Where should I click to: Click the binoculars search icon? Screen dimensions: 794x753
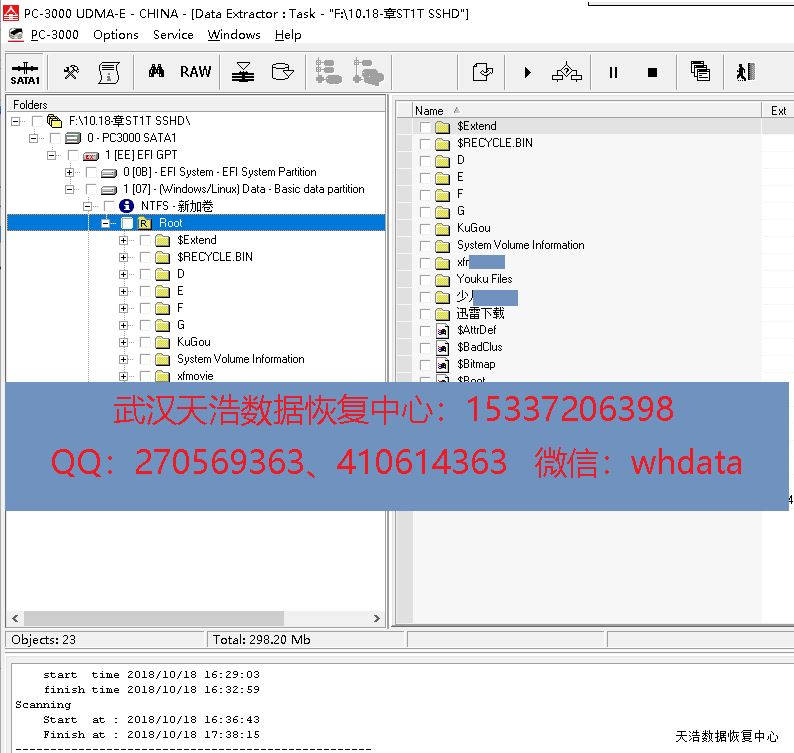point(156,72)
